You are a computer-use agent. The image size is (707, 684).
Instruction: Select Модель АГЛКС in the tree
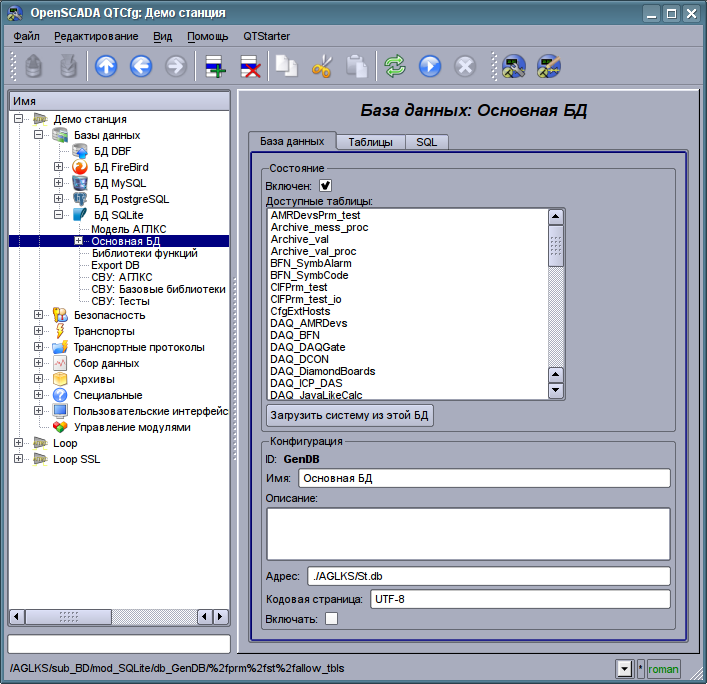pyautogui.click(x=129, y=229)
